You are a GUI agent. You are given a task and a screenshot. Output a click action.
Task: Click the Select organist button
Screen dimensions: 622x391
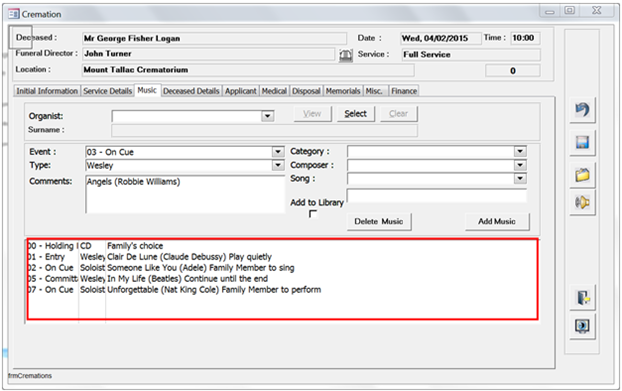pos(356,114)
